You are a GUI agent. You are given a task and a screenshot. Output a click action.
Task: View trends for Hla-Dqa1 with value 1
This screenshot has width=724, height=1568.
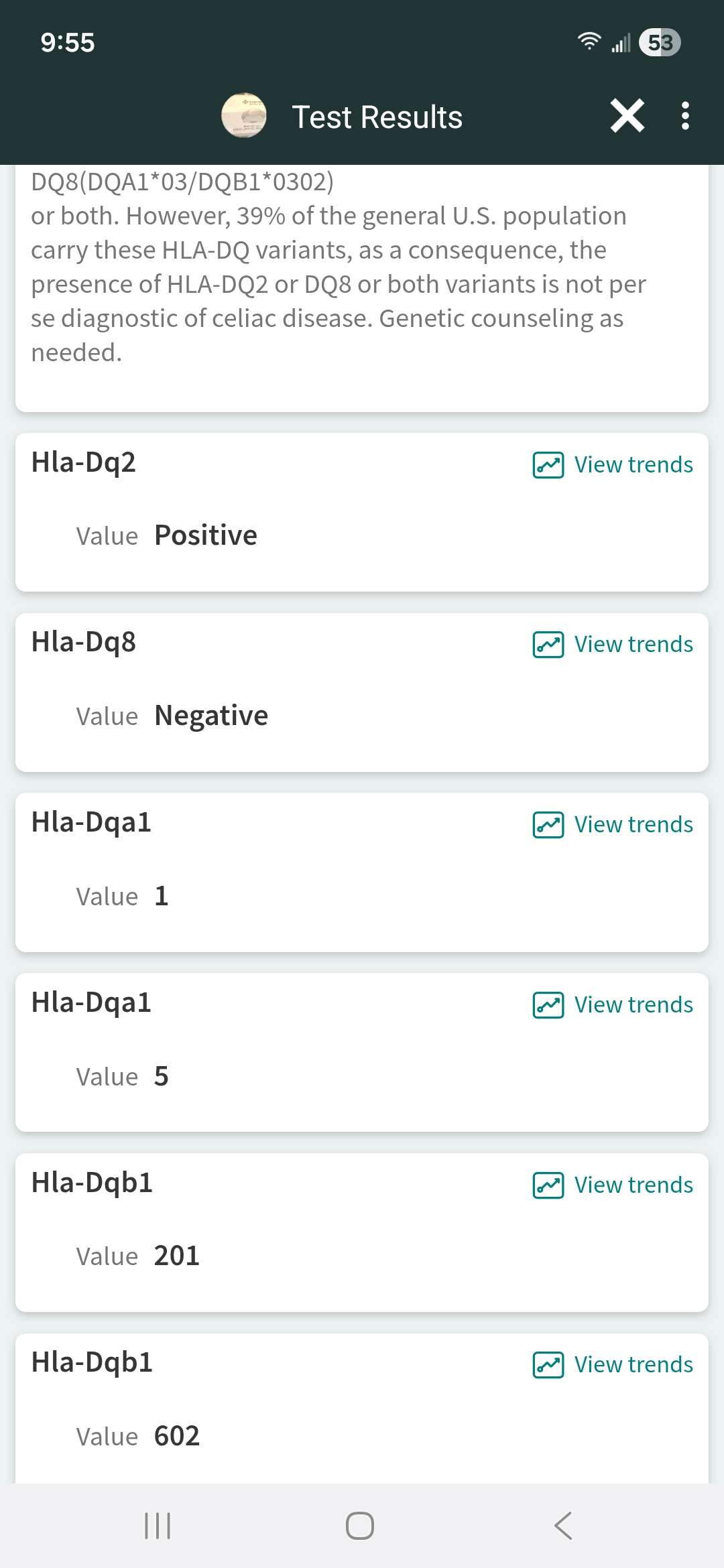coord(633,825)
